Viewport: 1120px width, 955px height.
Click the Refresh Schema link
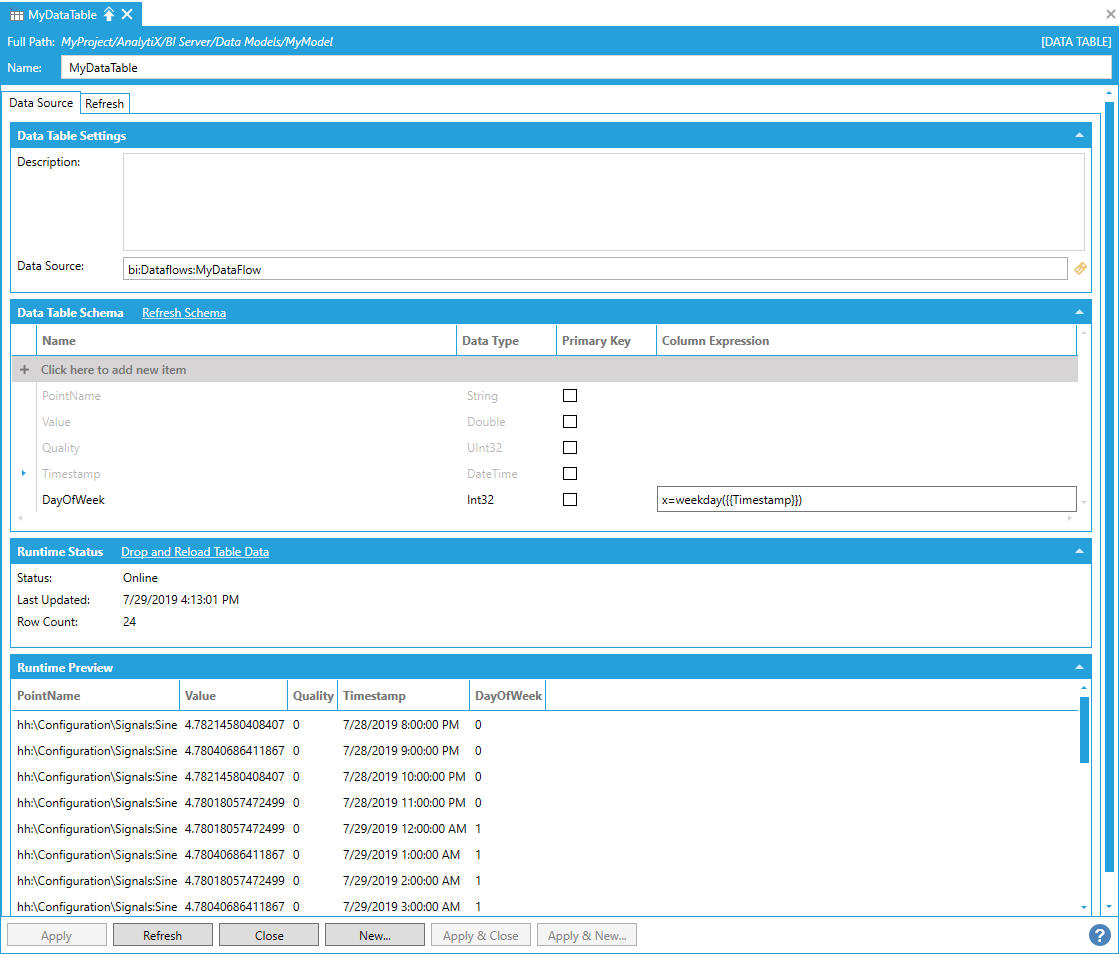point(184,313)
